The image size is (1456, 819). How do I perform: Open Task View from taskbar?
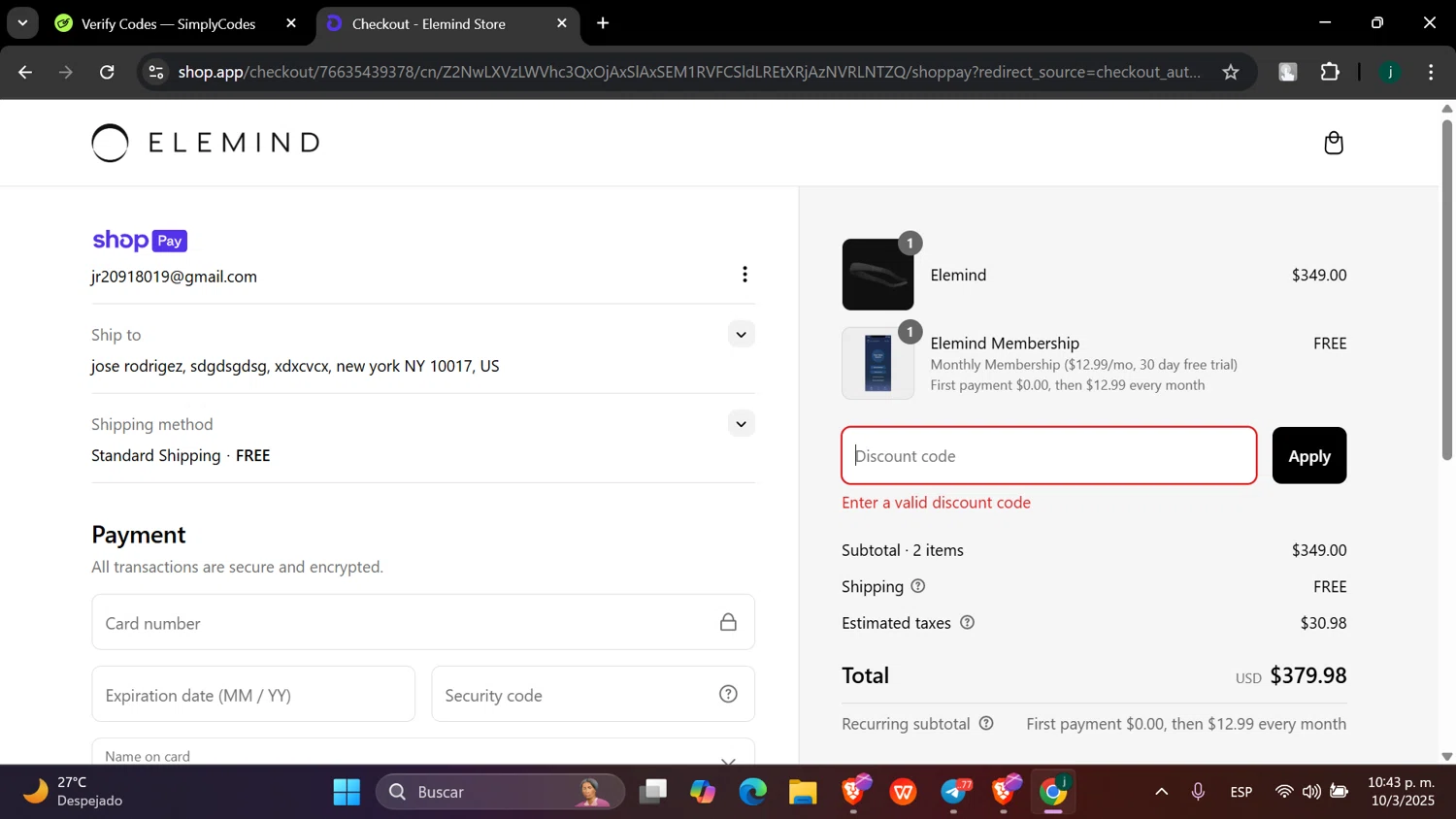pyautogui.click(x=652, y=792)
